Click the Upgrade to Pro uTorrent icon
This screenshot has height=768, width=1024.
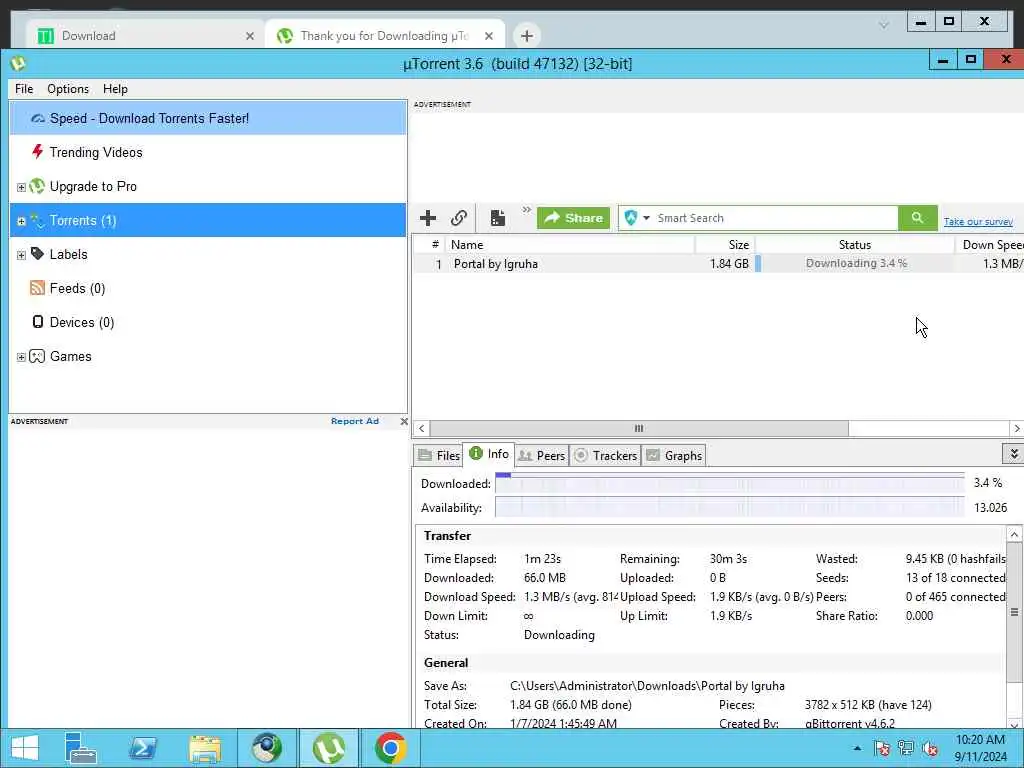tap(37, 186)
